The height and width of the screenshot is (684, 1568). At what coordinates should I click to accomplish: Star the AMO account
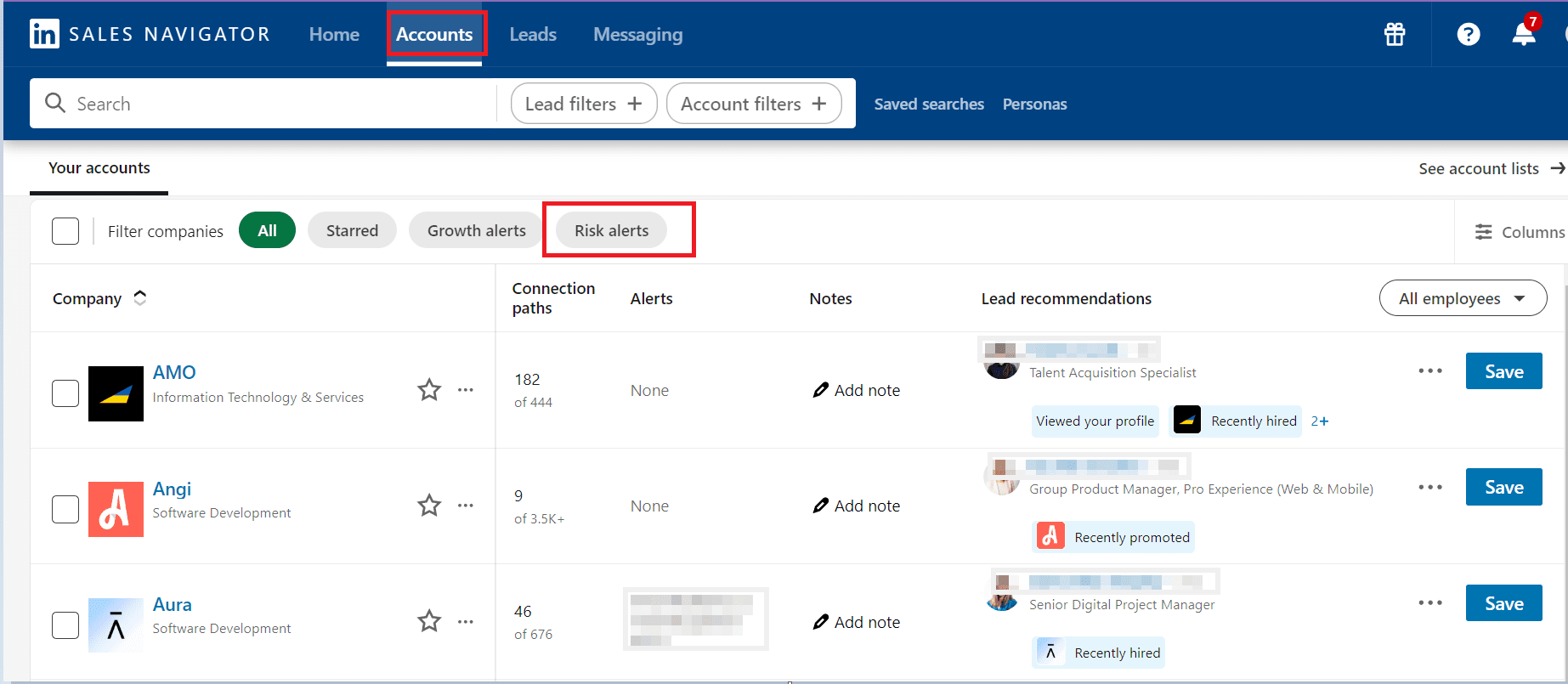429,390
